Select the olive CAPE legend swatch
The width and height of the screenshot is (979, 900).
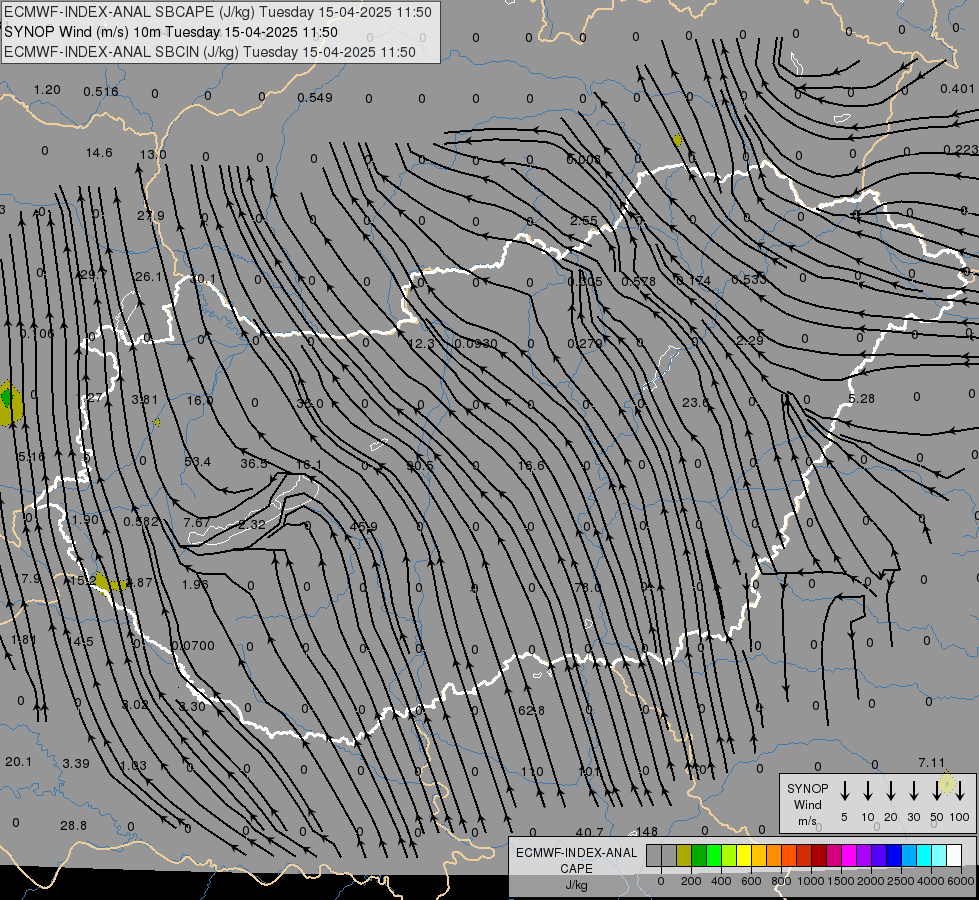click(684, 856)
